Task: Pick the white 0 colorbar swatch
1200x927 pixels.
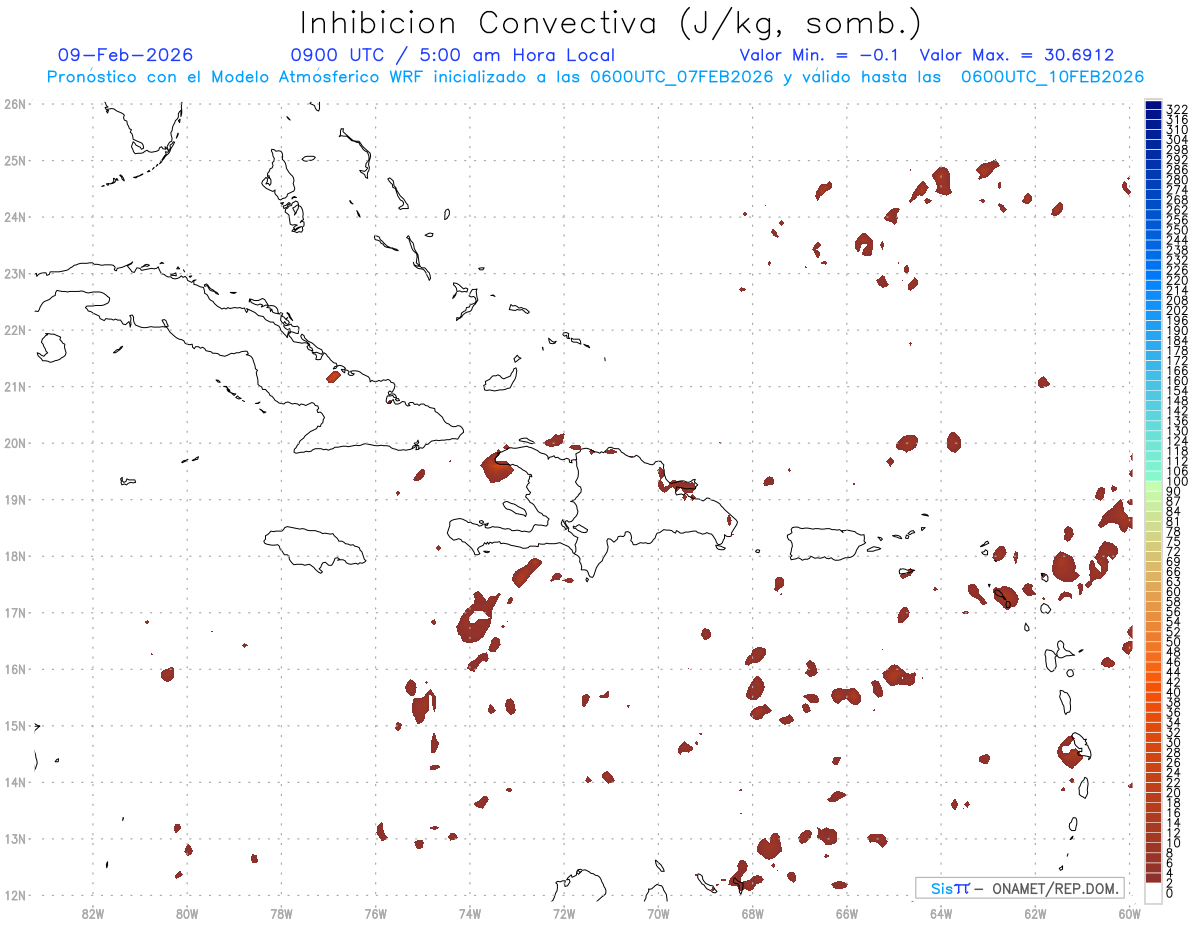Action: tap(1153, 892)
